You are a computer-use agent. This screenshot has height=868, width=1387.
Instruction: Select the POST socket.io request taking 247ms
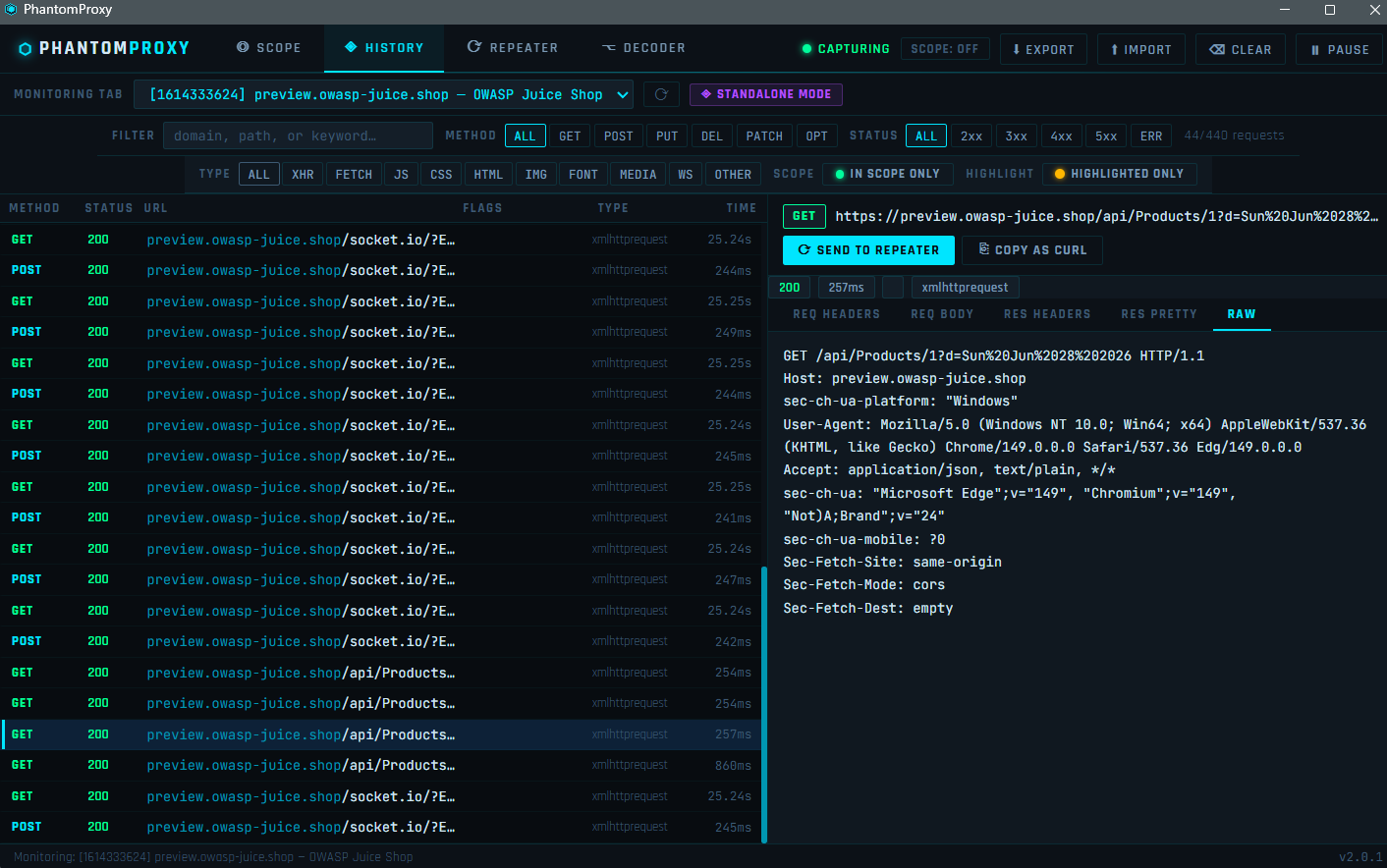[381, 579]
